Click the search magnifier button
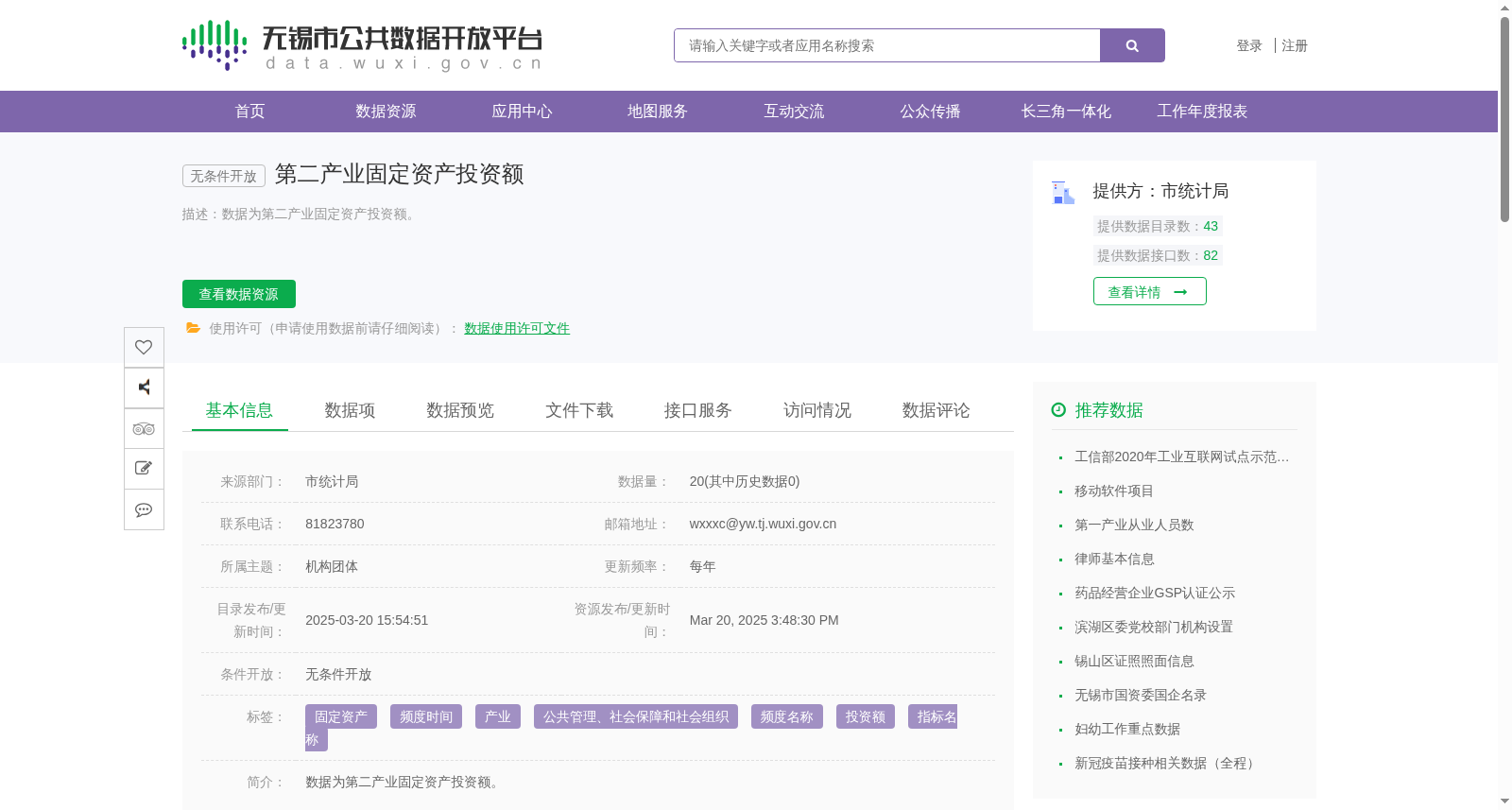This screenshot has width=1512, height=810. click(1132, 45)
